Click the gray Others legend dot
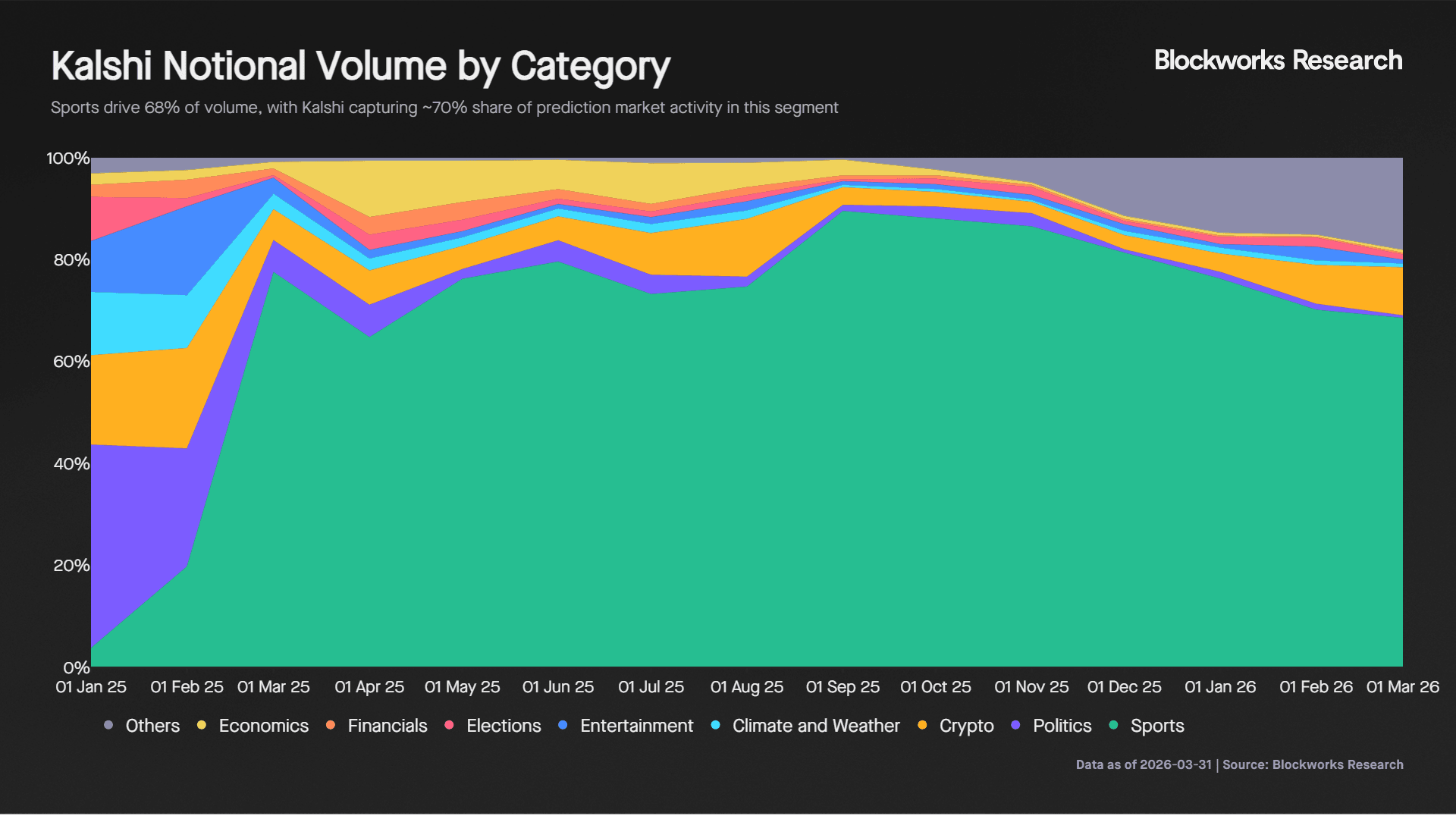The width and height of the screenshot is (1456, 819). click(108, 726)
